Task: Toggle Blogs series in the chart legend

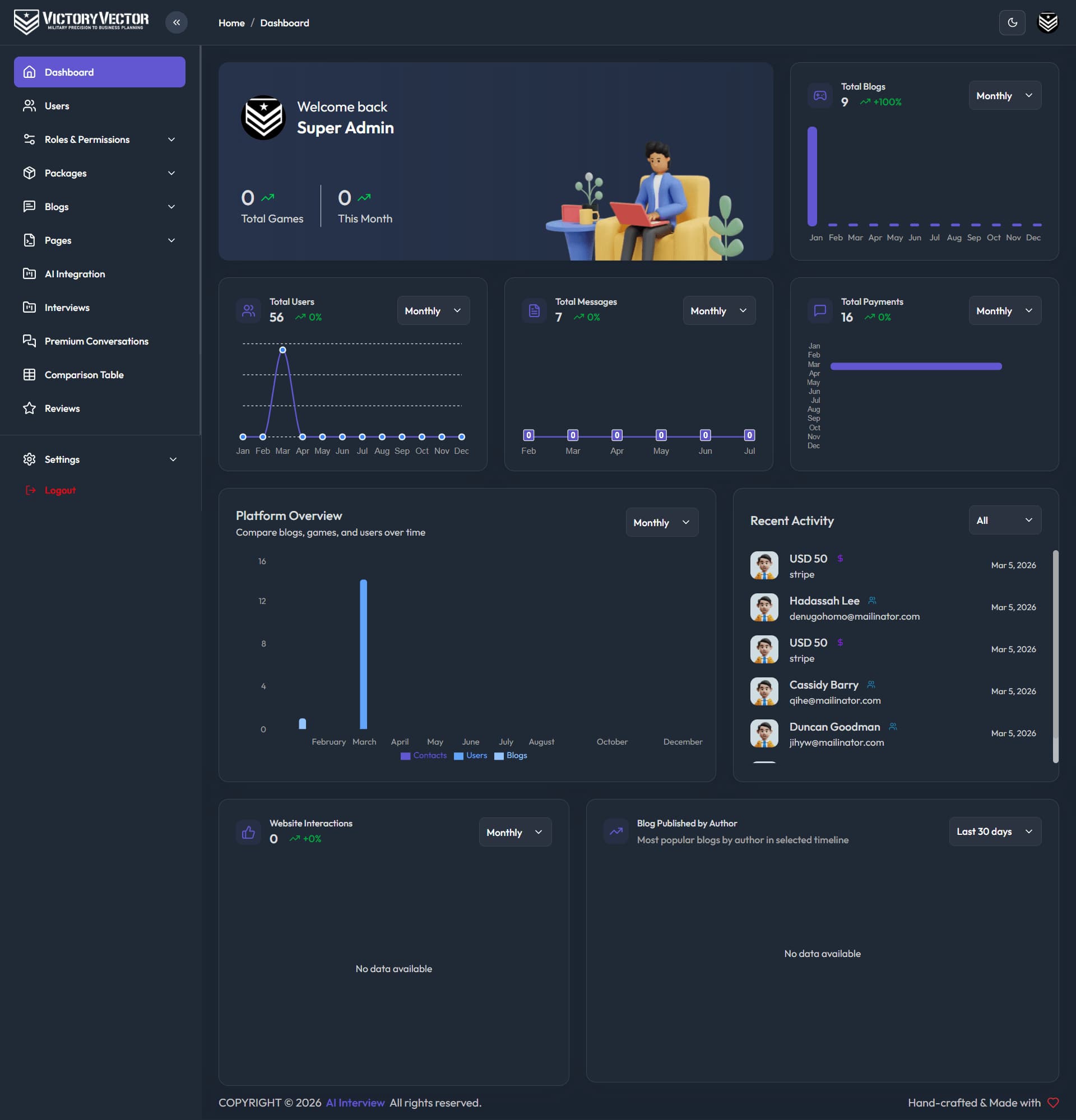Action: click(511, 755)
